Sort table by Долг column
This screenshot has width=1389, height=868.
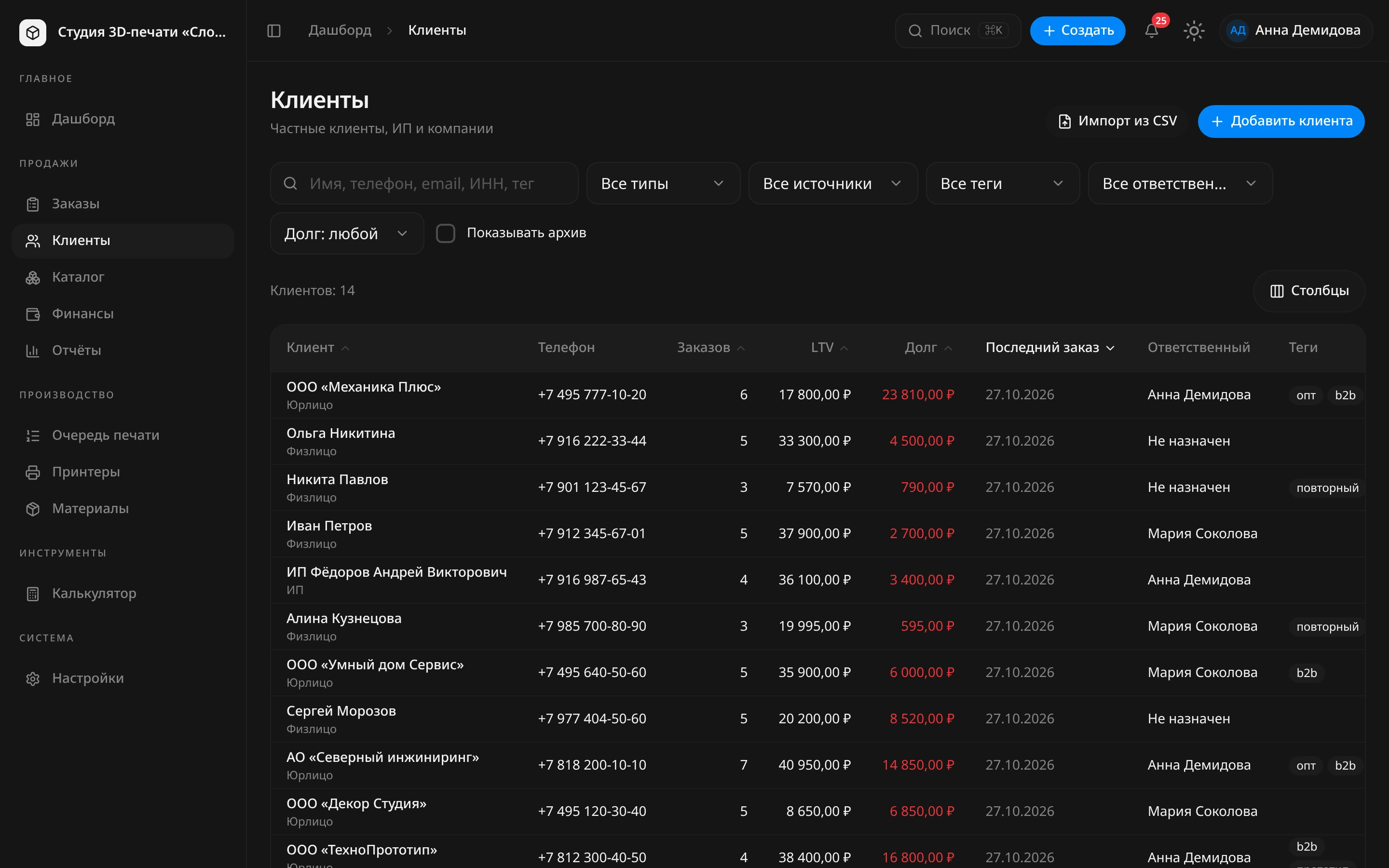tap(928, 348)
